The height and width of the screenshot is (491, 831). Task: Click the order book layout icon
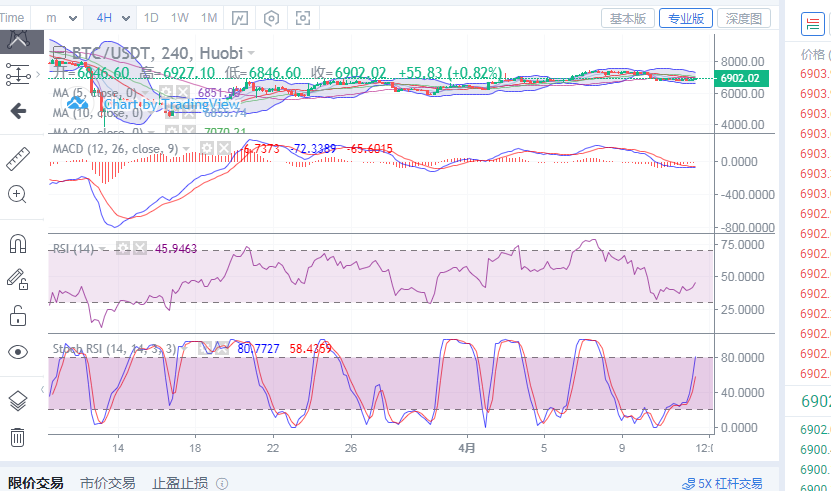(x=812, y=24)
